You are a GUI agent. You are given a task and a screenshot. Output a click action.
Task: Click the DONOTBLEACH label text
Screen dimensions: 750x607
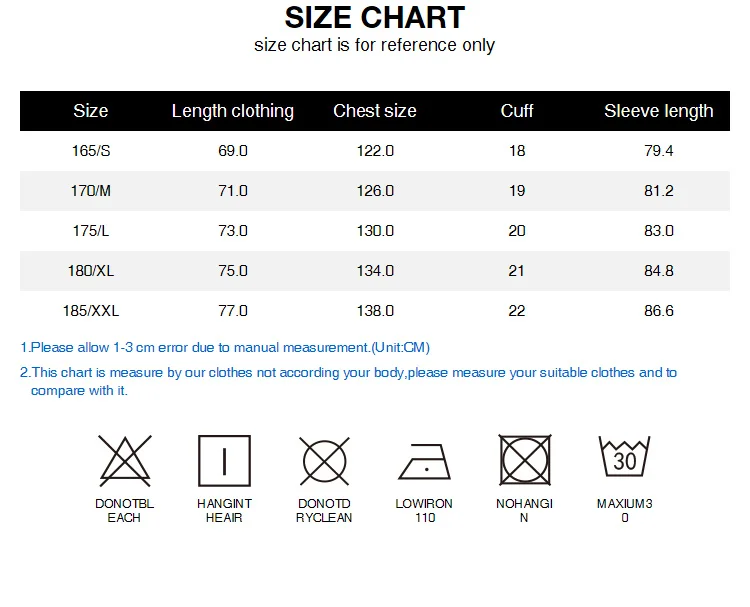pyautogui.click(x=124, y=510)
